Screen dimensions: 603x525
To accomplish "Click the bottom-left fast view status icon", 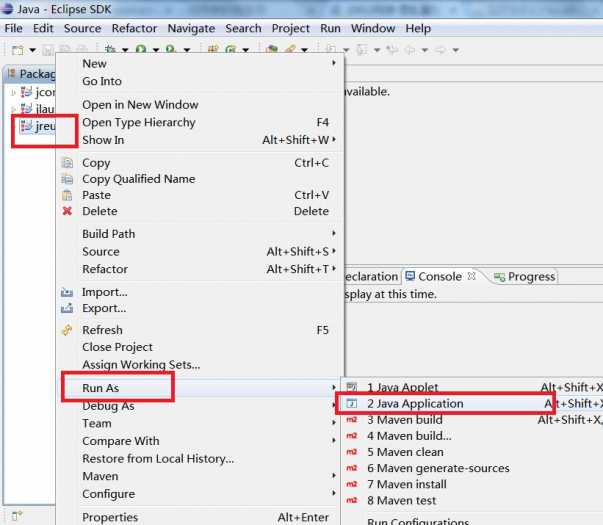I will coord(17,515).
